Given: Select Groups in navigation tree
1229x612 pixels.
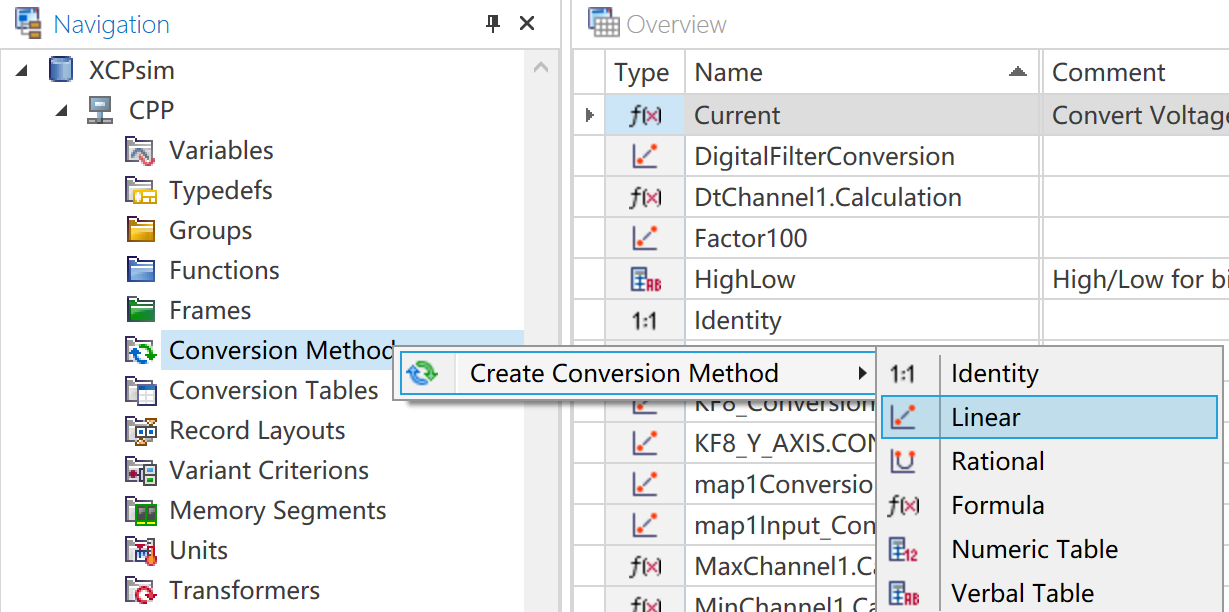Looking at the screenshot, I should coord(210,231).
